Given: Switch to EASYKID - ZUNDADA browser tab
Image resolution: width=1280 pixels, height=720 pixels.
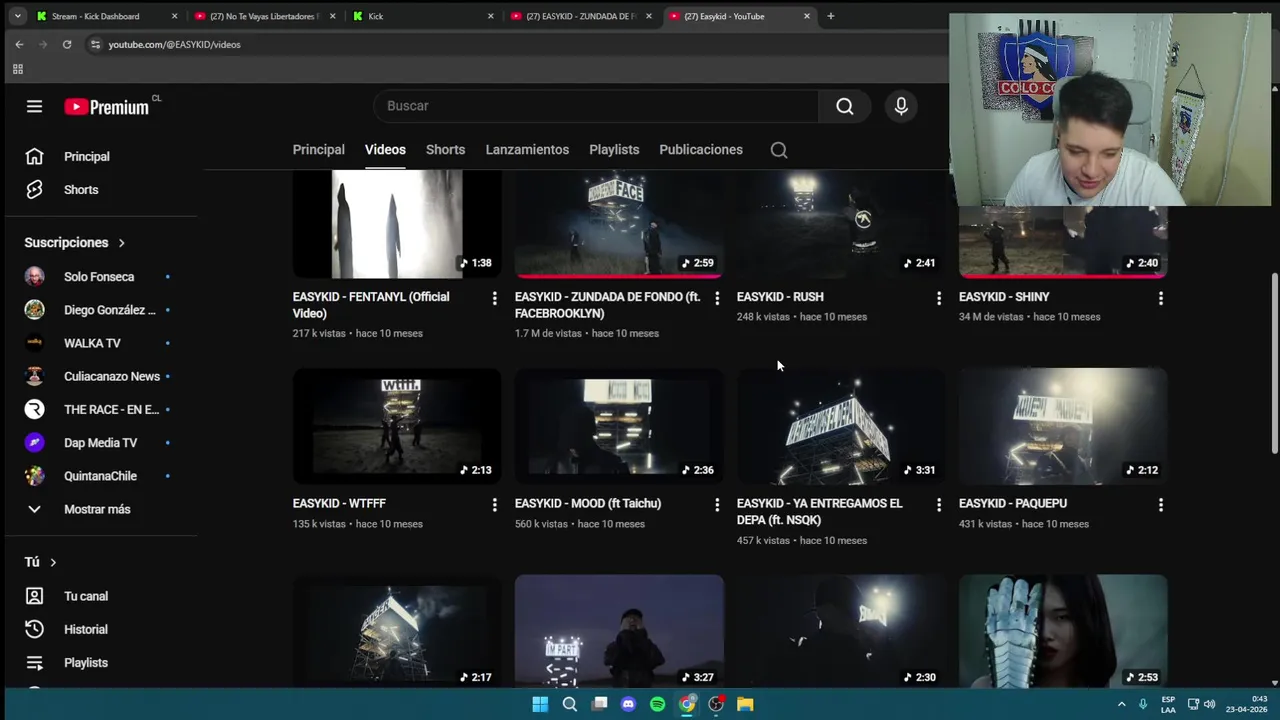Looking at the screenshot, I should (580, 16).
